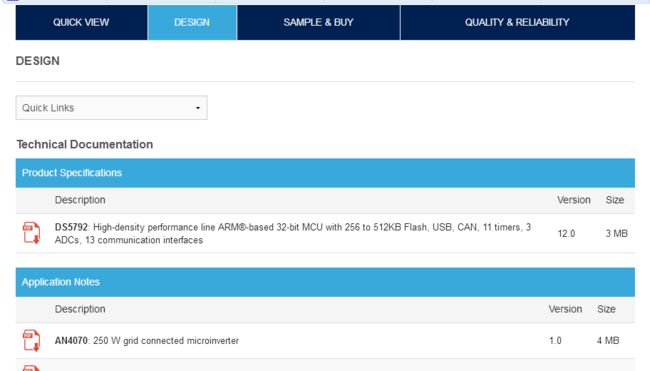
Task: Click the Application Notes section header
Action: tap(325, 282)
